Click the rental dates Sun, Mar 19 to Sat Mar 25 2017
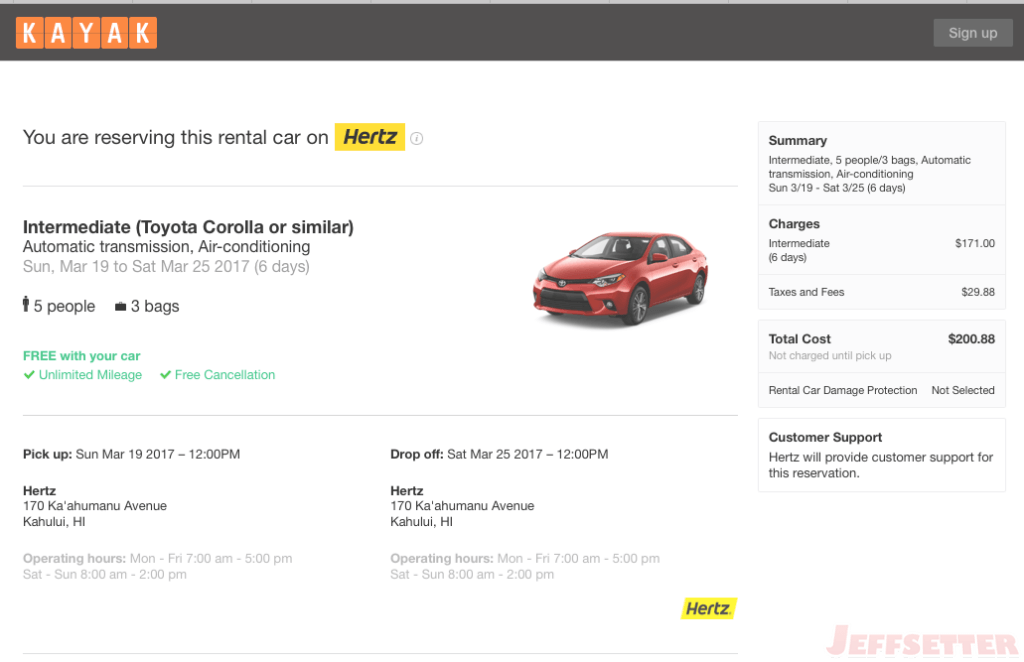This screenshot has height=662, width=1024. (x=166, y=266)
